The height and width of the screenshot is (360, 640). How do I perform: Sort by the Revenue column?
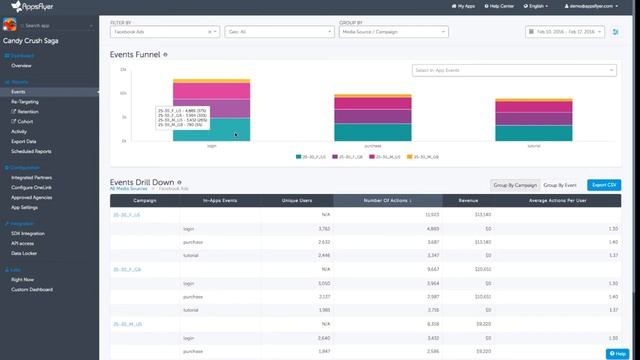(468, 200)
